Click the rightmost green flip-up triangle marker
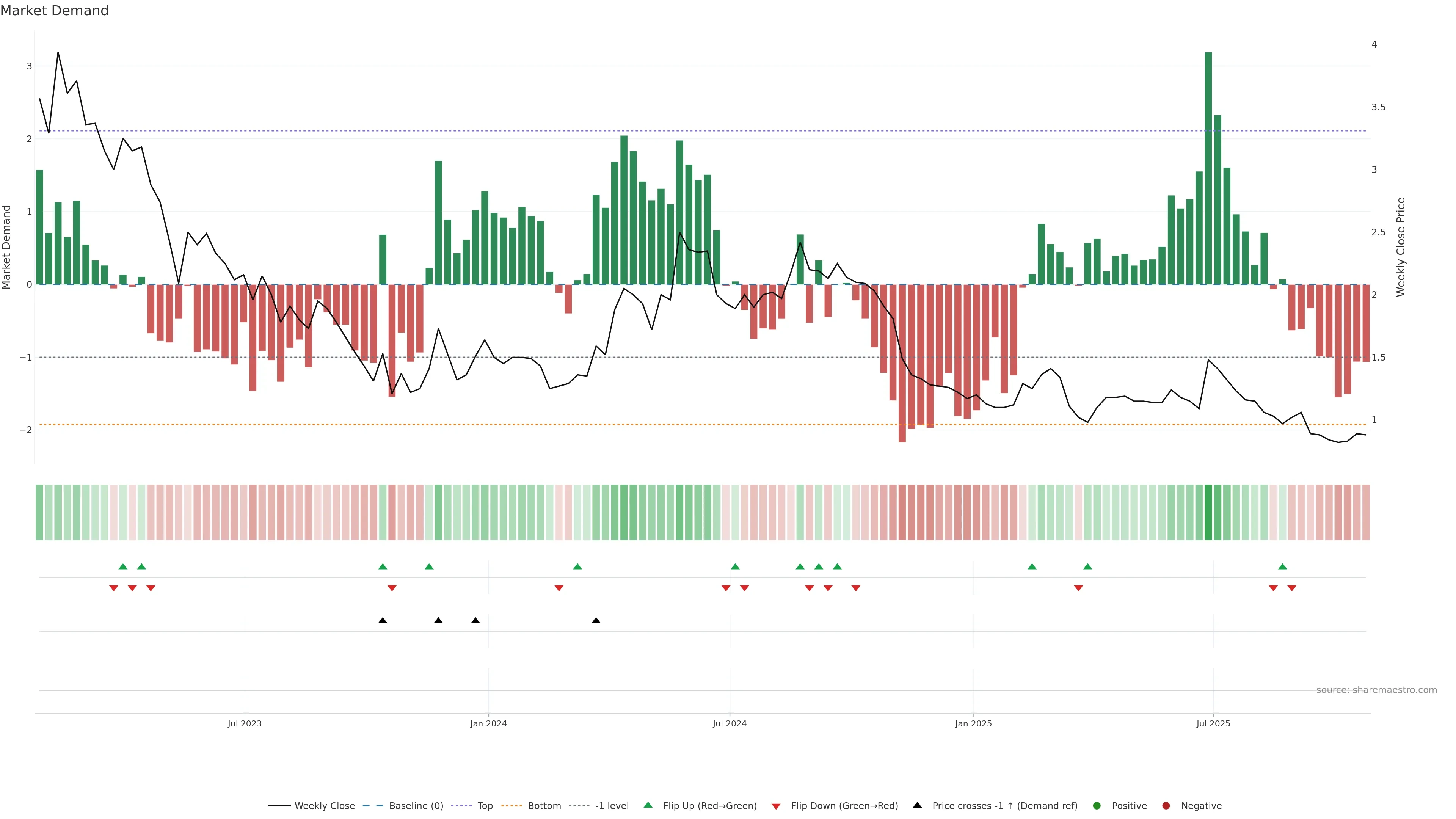The height and width of the screenshot is (819, 1456). (1282, 567)
